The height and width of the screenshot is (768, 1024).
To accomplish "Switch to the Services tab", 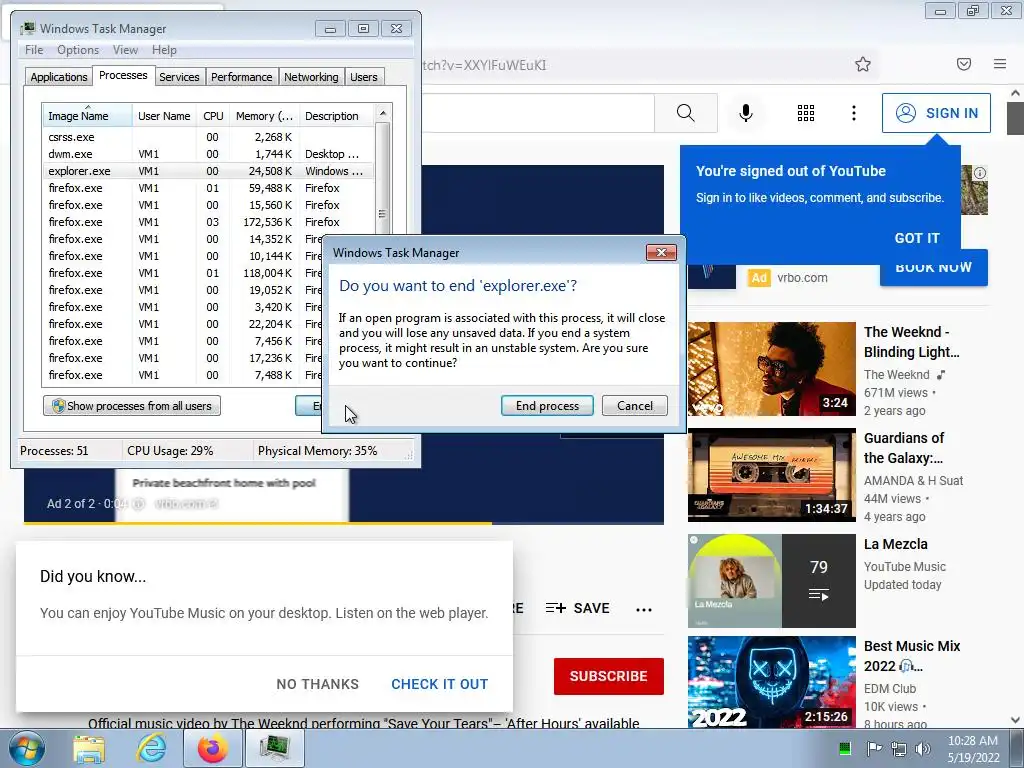I will pyautogui.click(x=179, y=77).
